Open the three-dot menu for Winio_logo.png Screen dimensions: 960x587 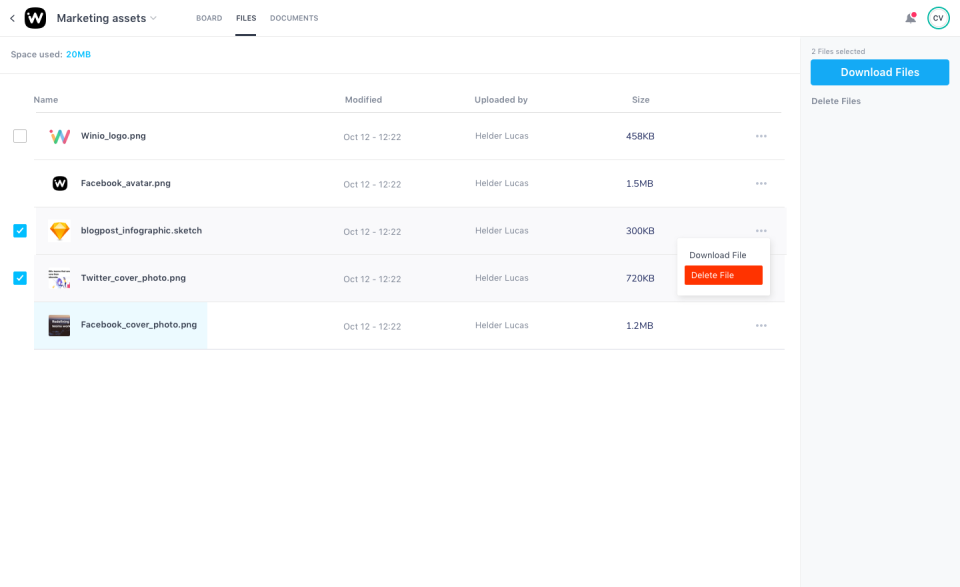point(761,136)
